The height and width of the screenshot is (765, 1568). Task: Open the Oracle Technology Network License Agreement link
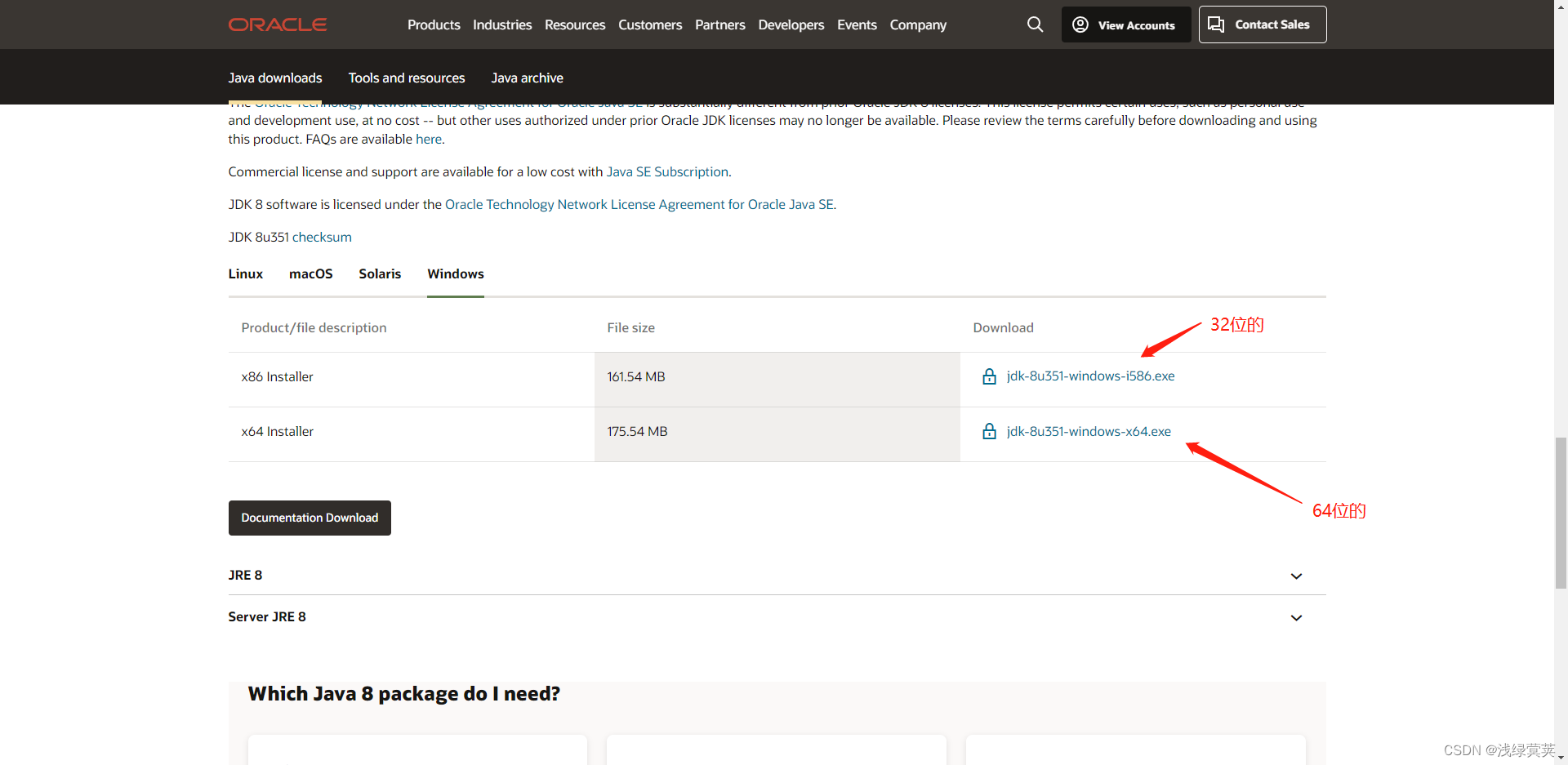pos(639,204)
